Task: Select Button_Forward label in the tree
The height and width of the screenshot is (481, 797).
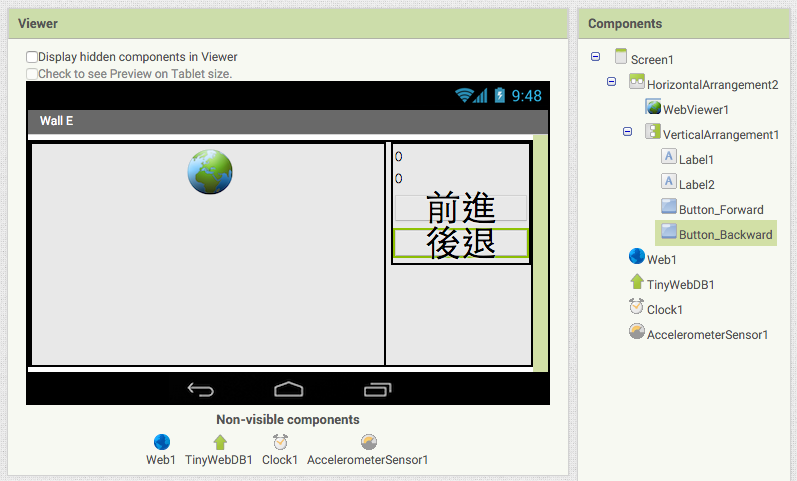Action: (721, 209)
